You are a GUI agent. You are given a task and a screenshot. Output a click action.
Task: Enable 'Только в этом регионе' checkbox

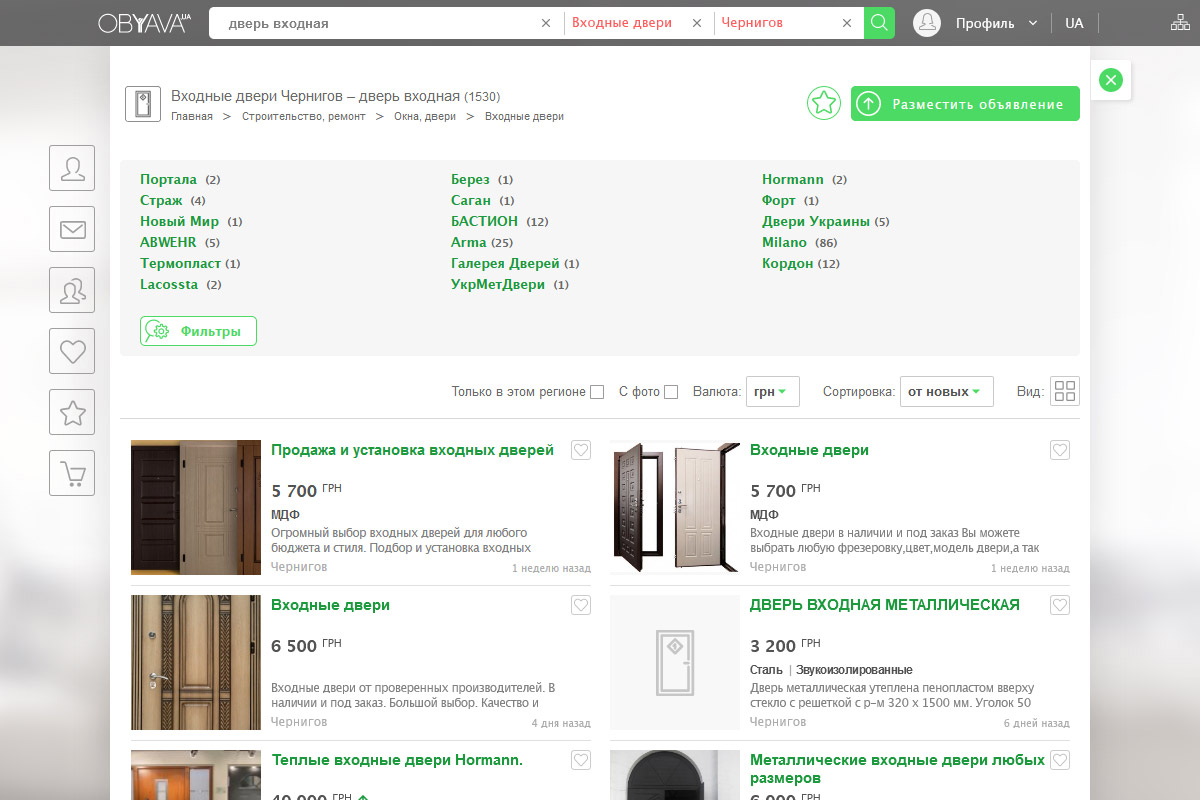pos(597,392)
